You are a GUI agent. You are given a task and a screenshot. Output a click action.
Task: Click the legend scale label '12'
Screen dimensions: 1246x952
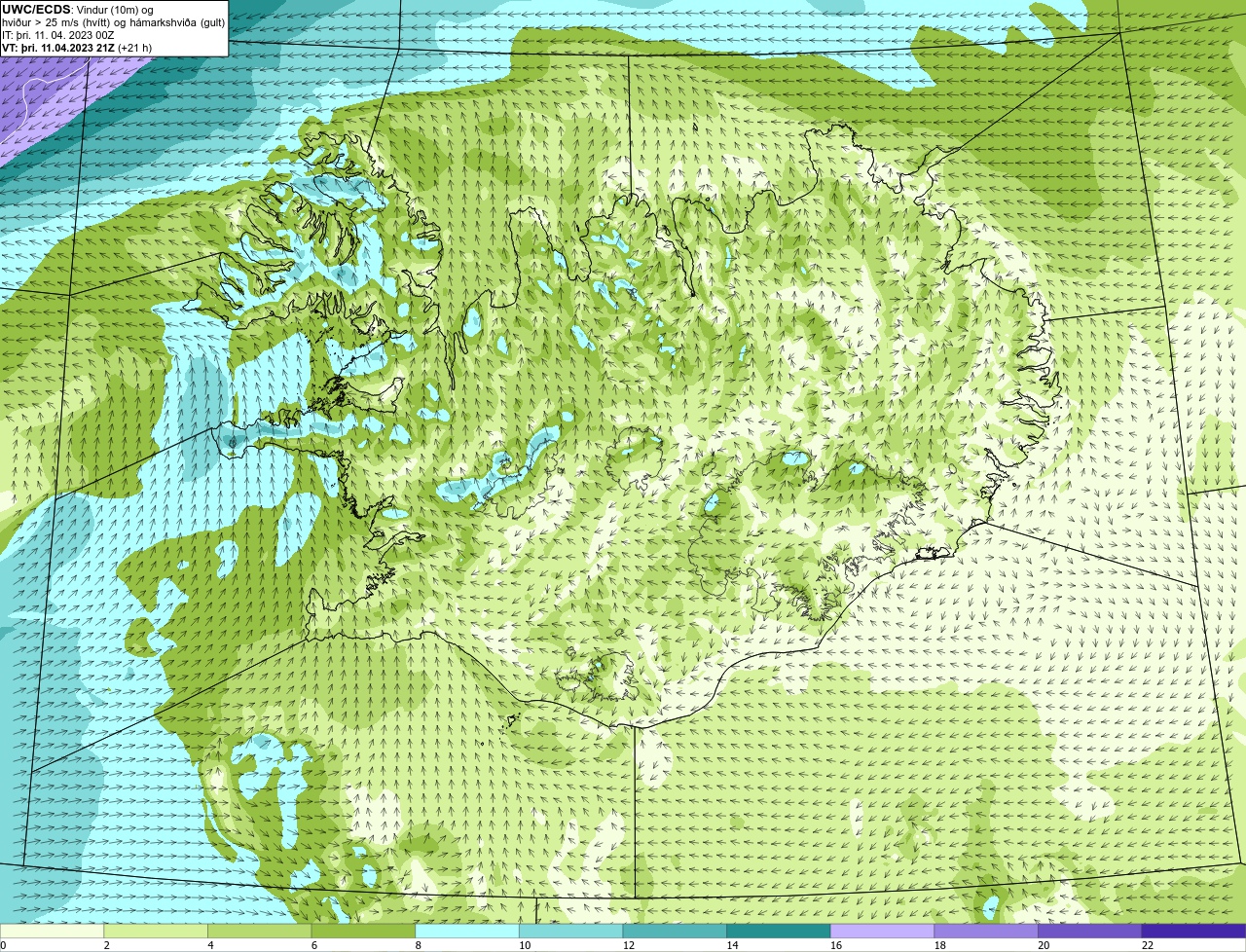pos(629,945)
